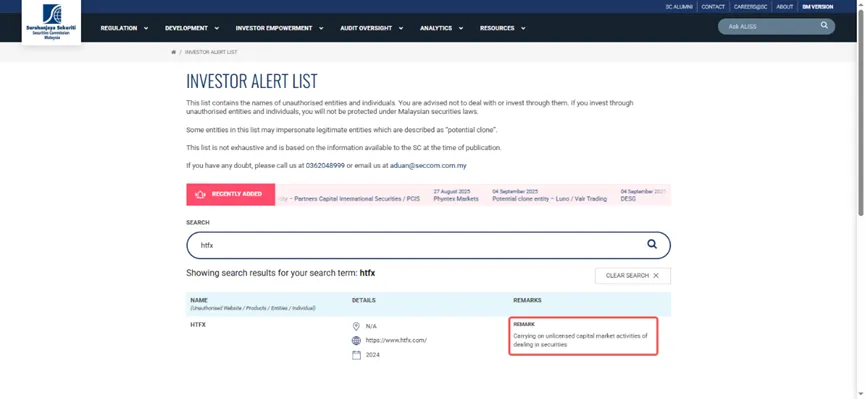
Task: Submit the htfx search with magnifier icon
Action: 652,244
